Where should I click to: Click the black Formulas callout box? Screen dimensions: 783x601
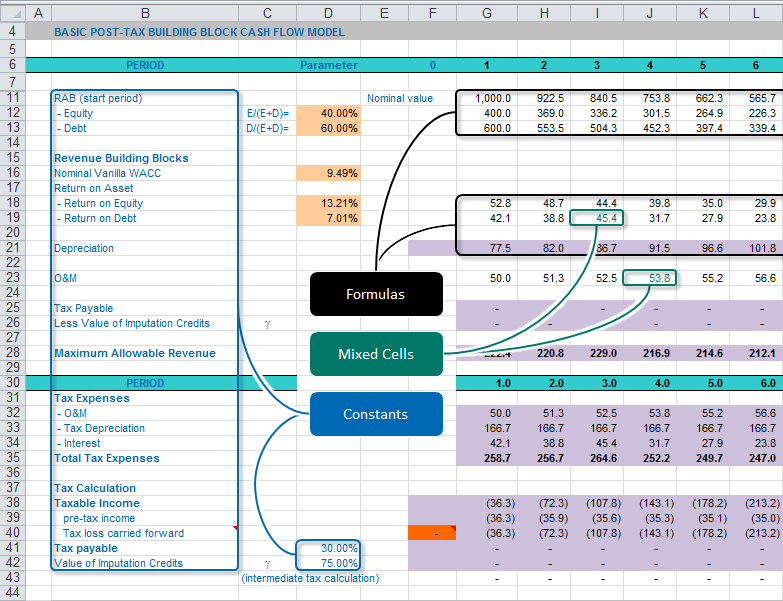tap(376, 294)
